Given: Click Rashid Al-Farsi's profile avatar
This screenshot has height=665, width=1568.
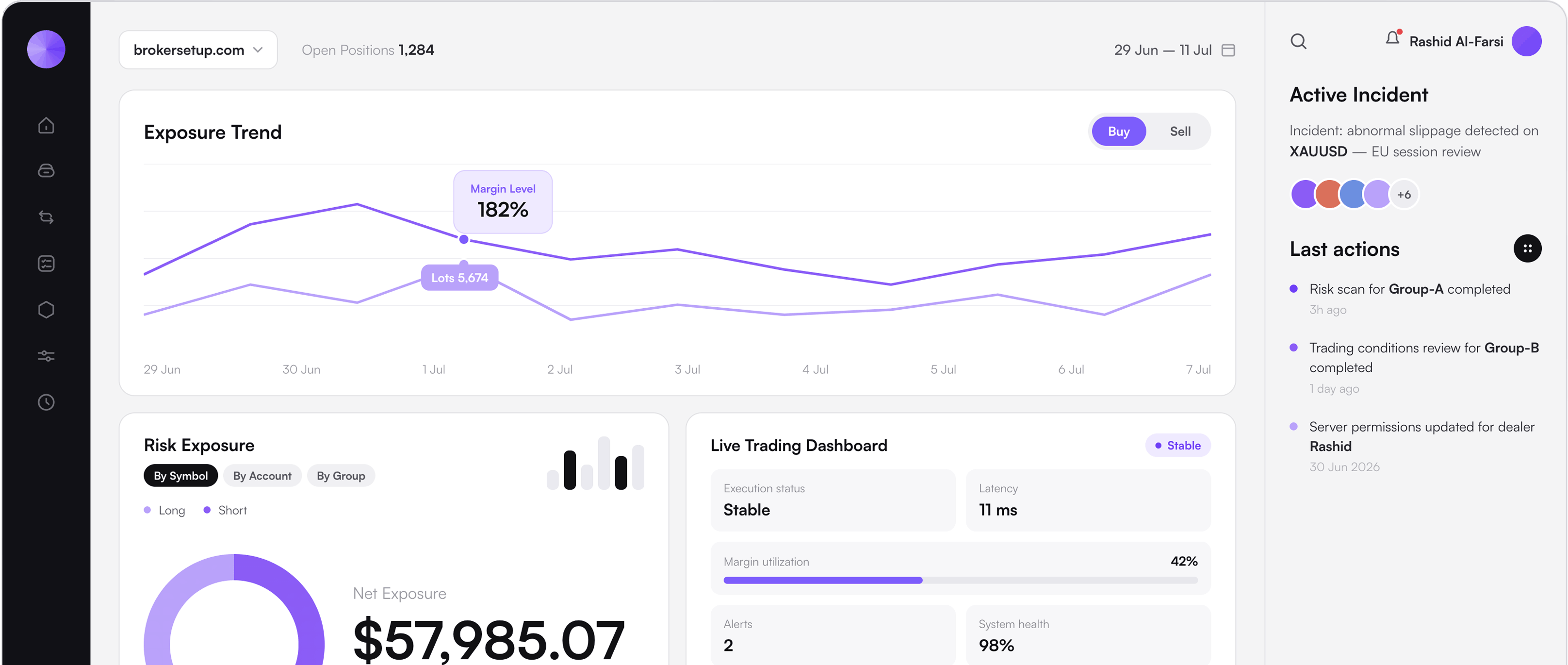Looking at the screenshot, I should pyautogui.click(x=1527, y=41).
